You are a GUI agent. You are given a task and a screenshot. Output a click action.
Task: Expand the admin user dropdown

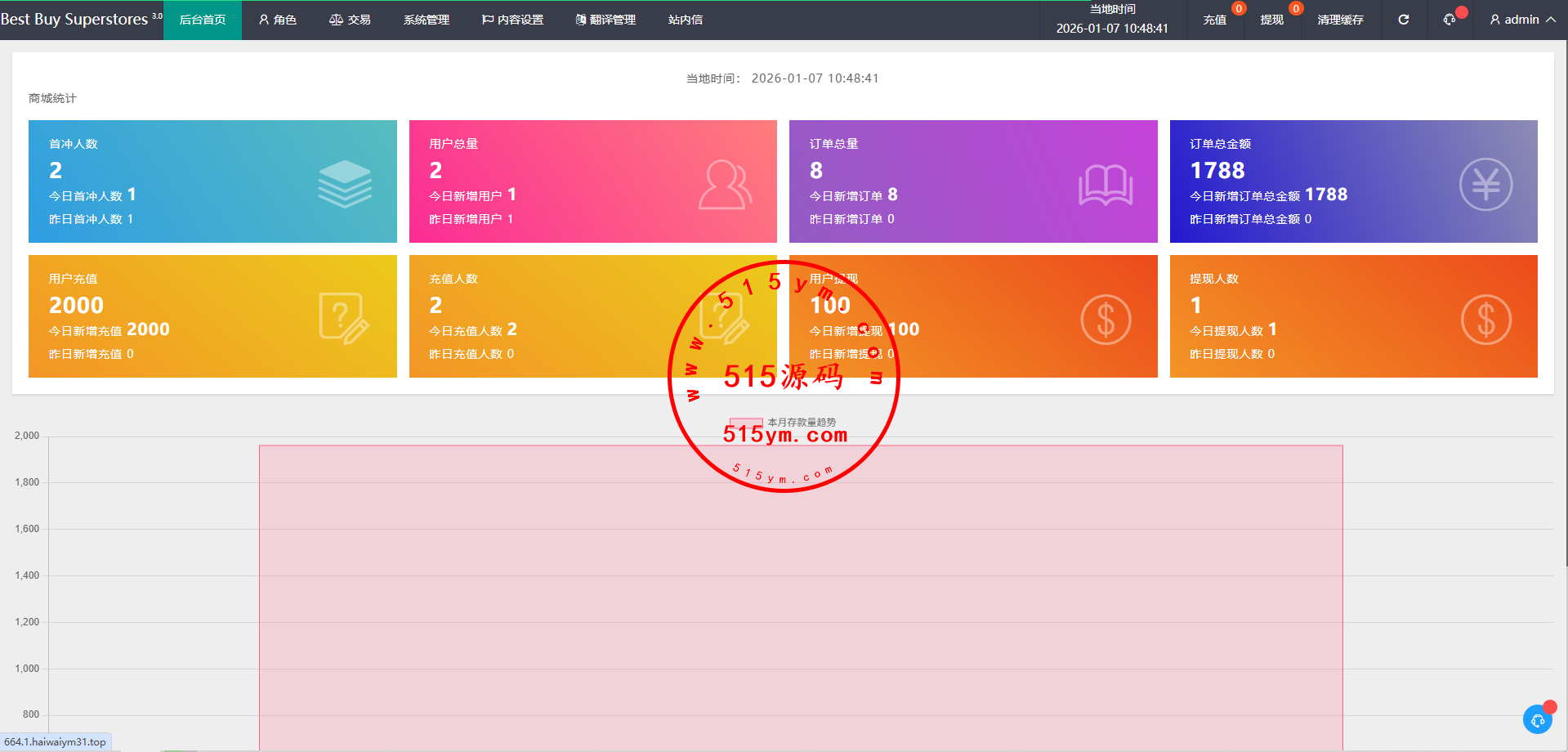(x=1522, y=20)
